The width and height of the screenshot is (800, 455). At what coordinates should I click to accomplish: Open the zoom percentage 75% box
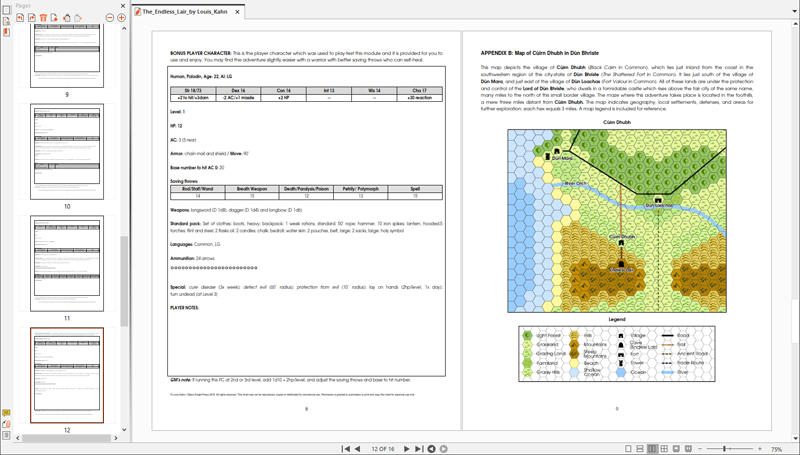point(777,449)
